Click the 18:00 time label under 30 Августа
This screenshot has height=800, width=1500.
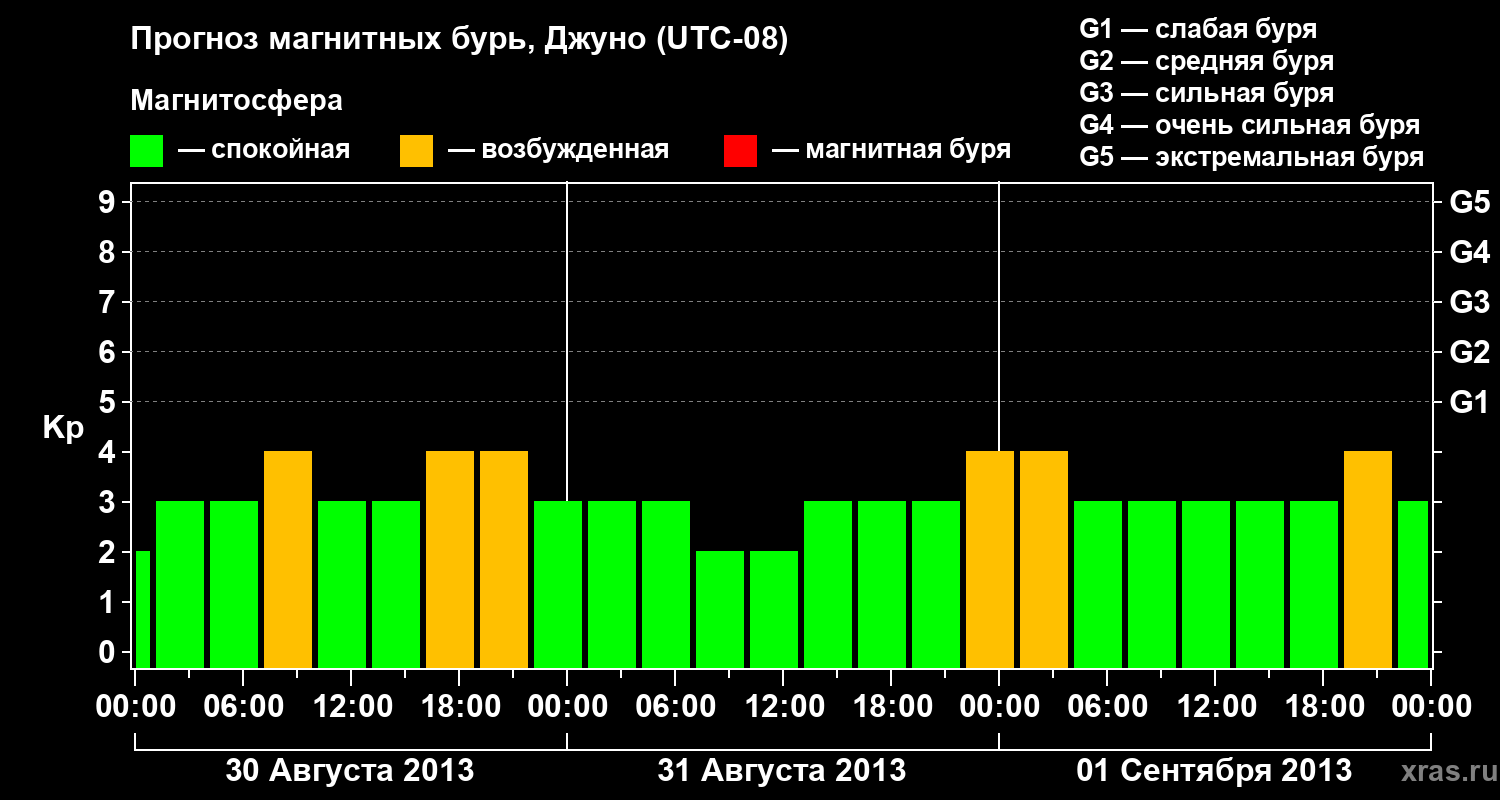pos(459,707)
